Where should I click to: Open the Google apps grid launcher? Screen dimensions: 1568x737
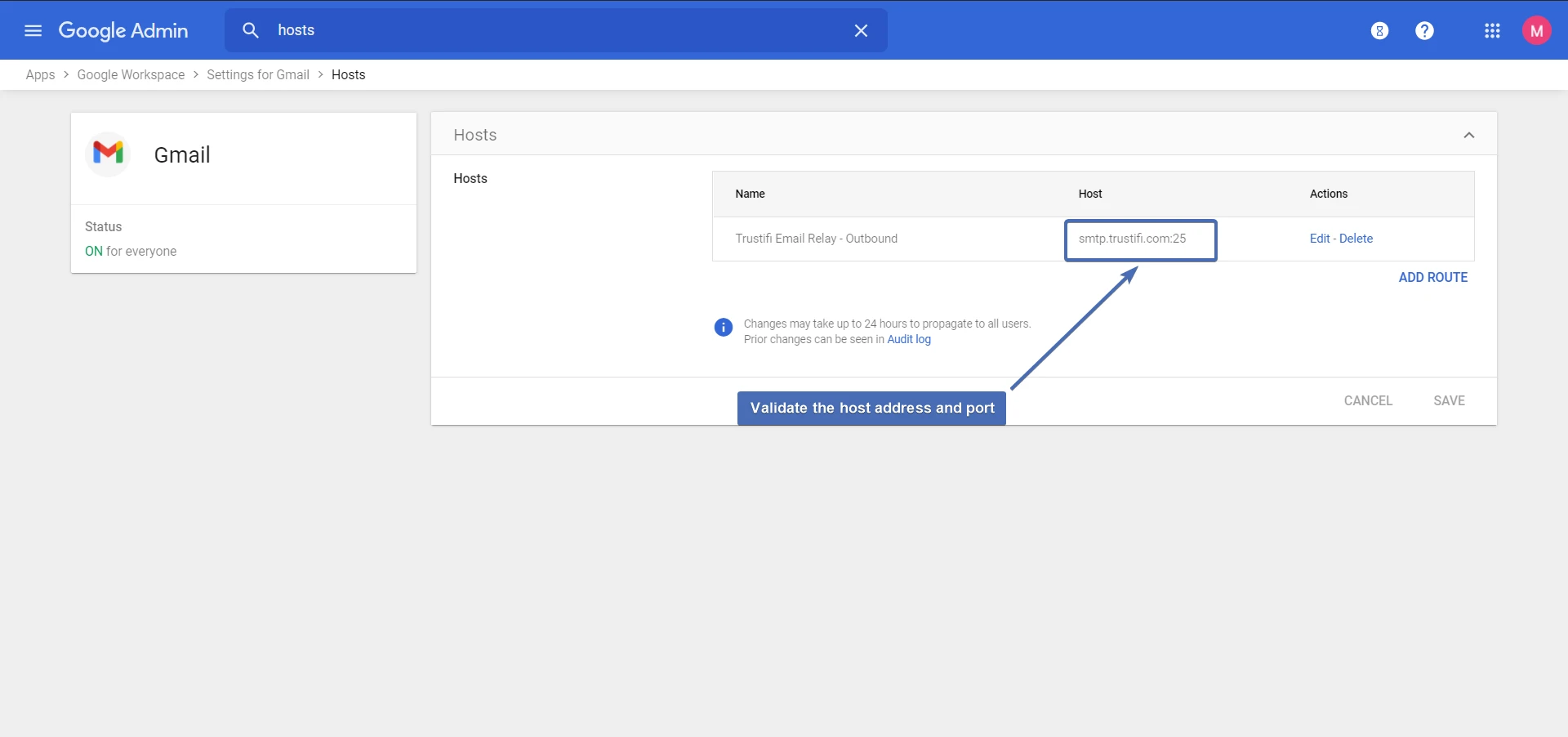[1493, 30]
